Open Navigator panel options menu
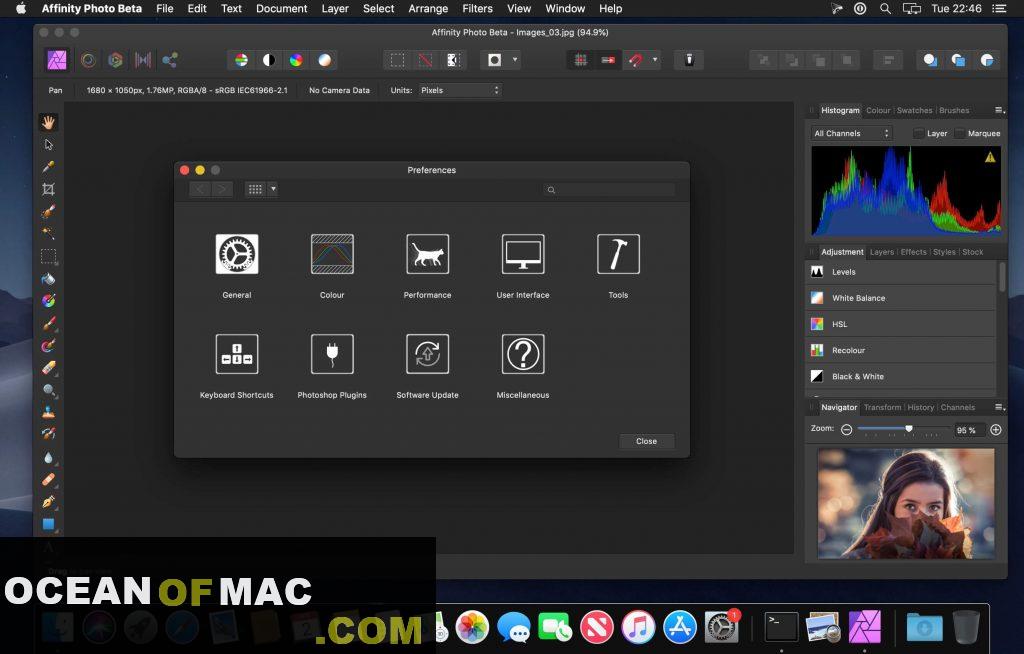 point(999,407)
